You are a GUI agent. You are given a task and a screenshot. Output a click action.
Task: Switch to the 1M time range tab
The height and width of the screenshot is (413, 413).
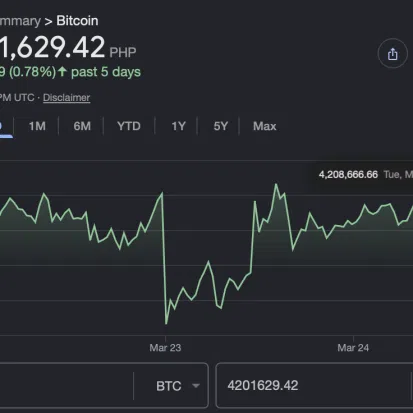pyautogui.click(x=37, y=126)
